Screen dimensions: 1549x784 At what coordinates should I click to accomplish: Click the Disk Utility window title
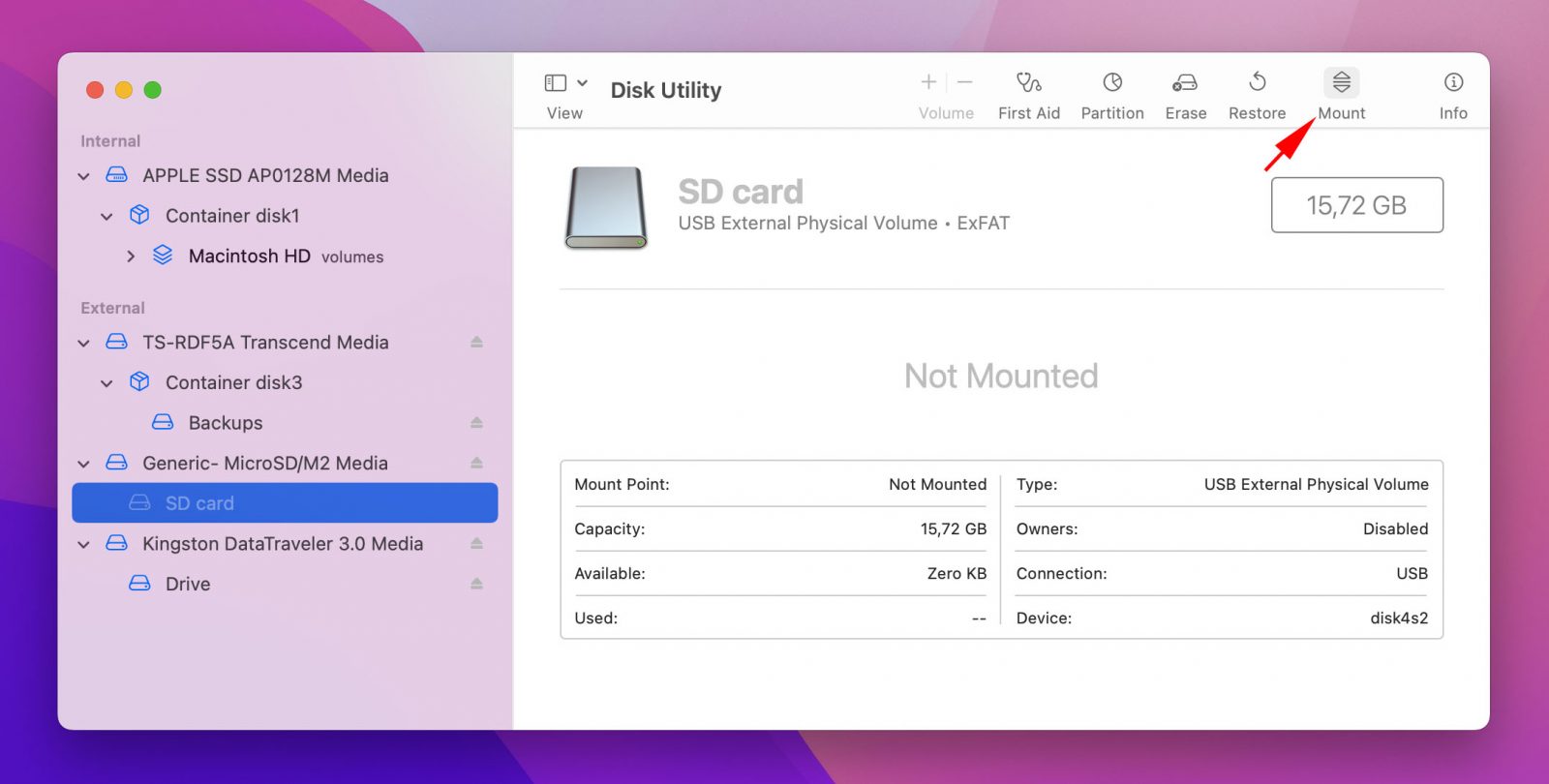click(x=666, y=90)
